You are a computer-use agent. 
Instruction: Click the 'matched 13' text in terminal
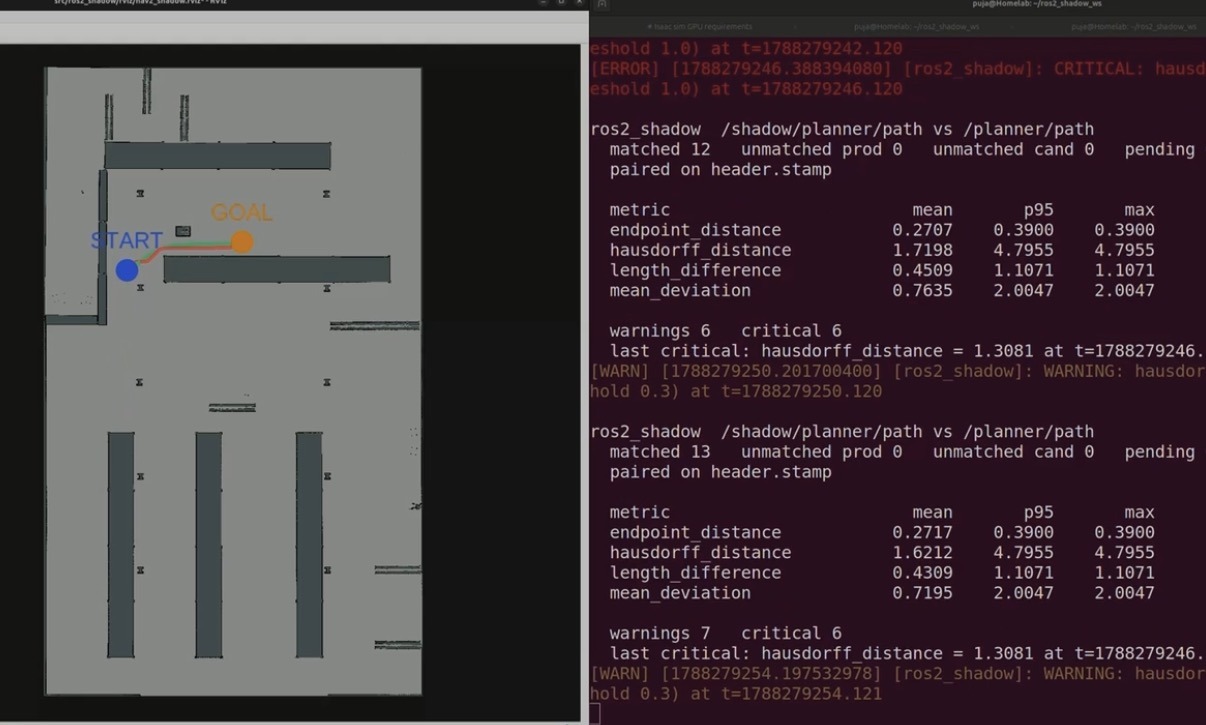(x=660, y=452)
